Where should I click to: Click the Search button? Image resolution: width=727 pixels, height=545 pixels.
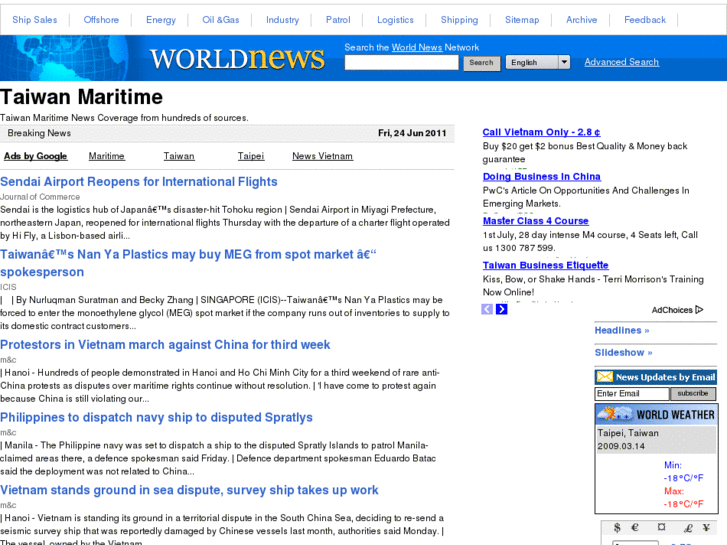[x=482, y=63]
